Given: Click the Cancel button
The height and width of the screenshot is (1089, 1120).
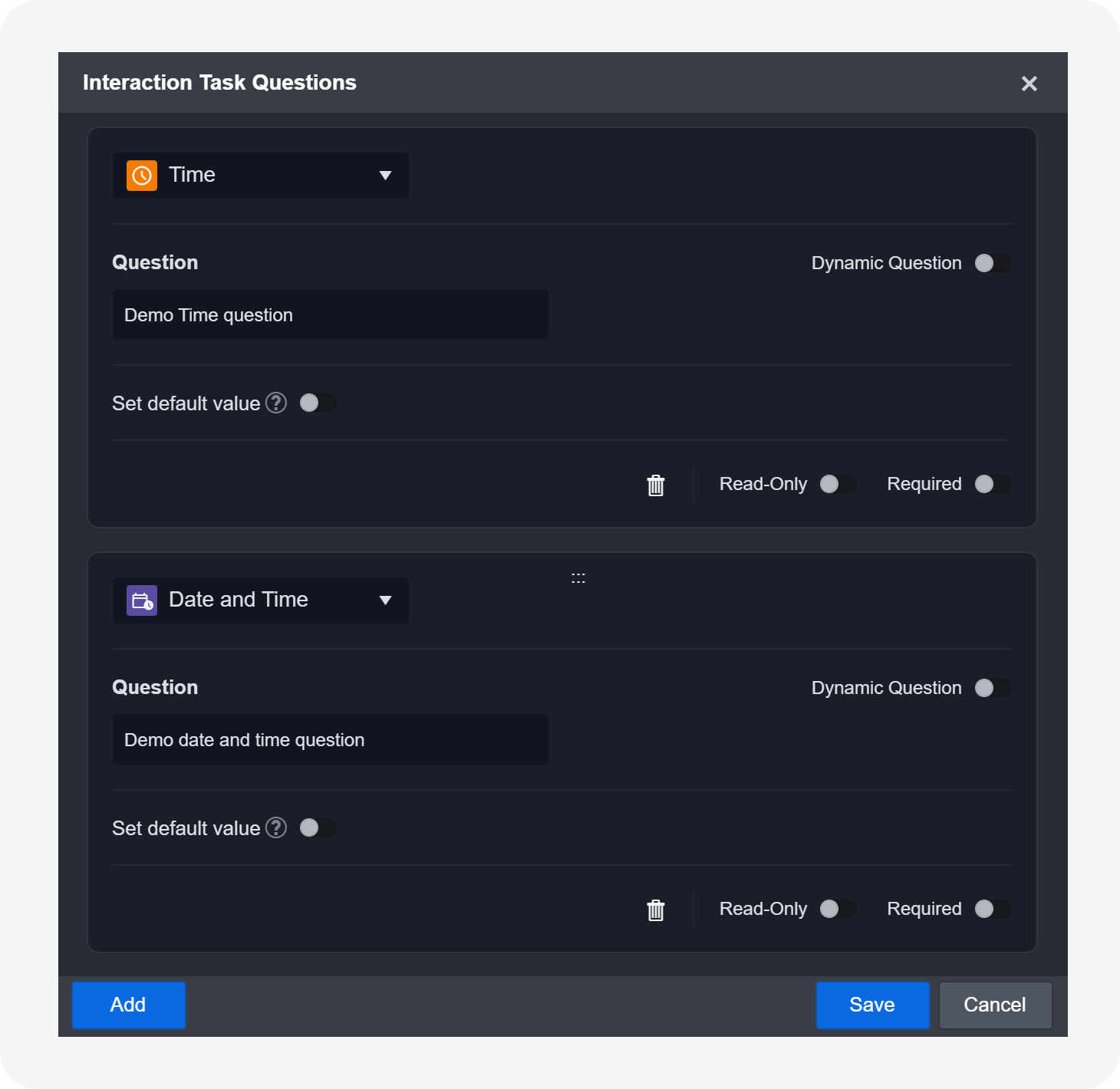Looking at the screenshot, I should point(995,1005).
